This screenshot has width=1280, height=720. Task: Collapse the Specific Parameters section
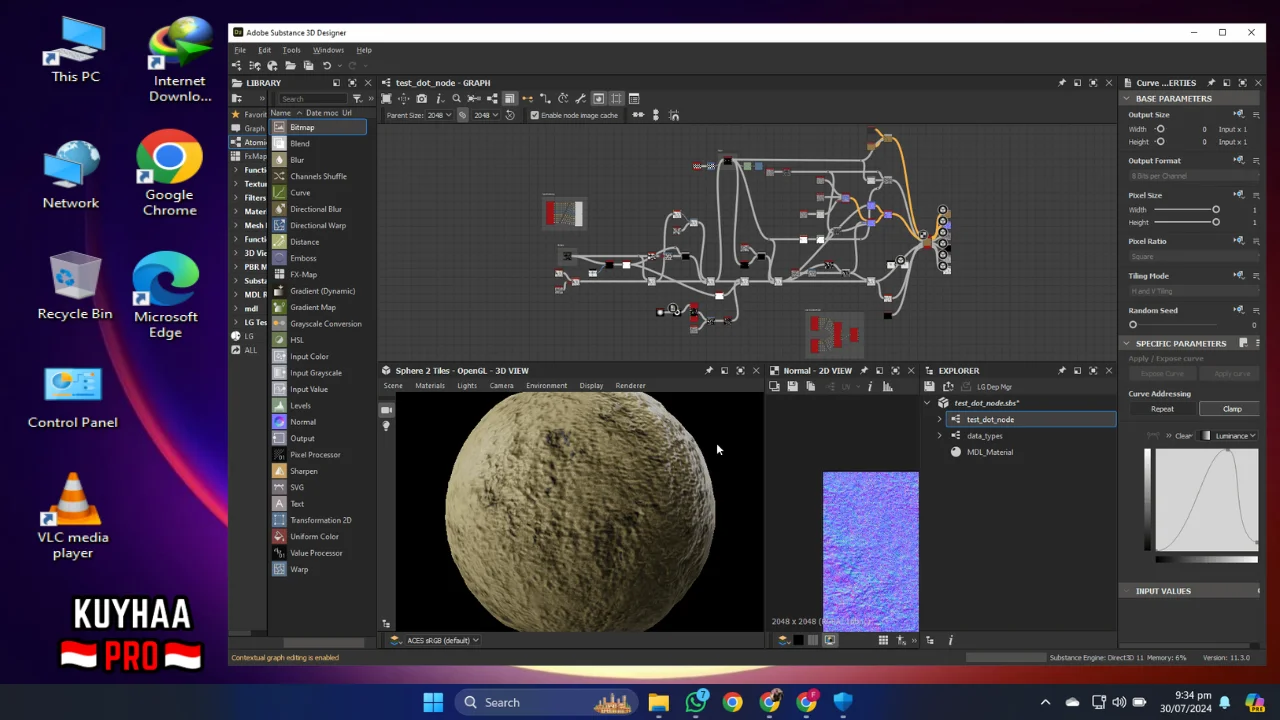[1127, 344]
